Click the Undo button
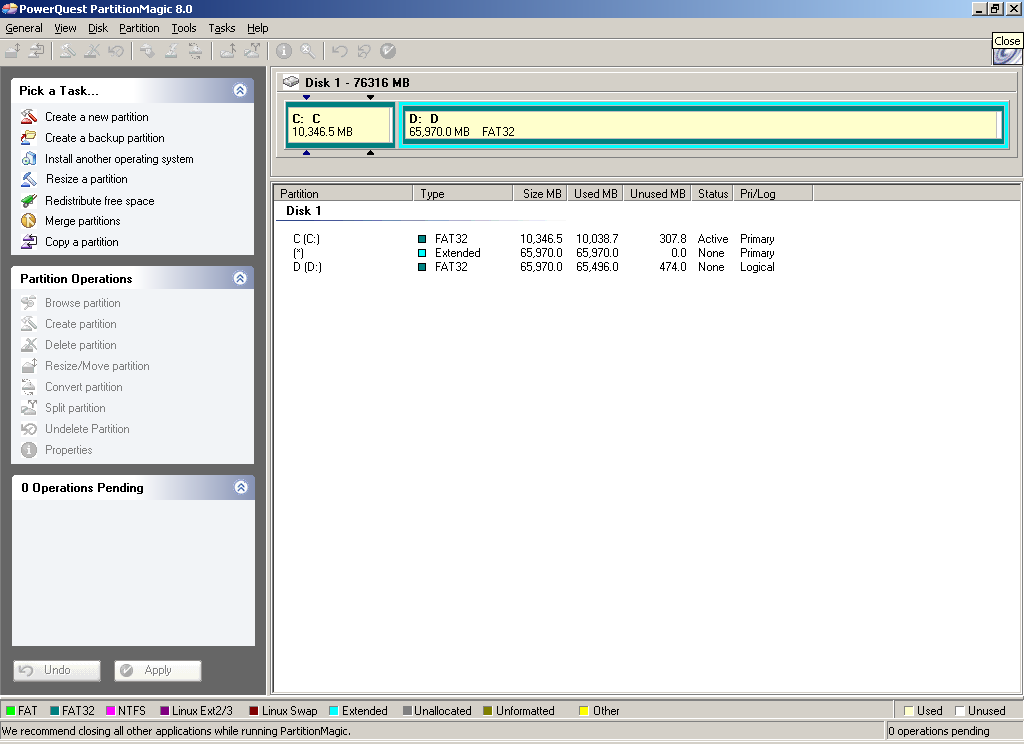Viewport: 1024px width, 744px height. (57, 670)
